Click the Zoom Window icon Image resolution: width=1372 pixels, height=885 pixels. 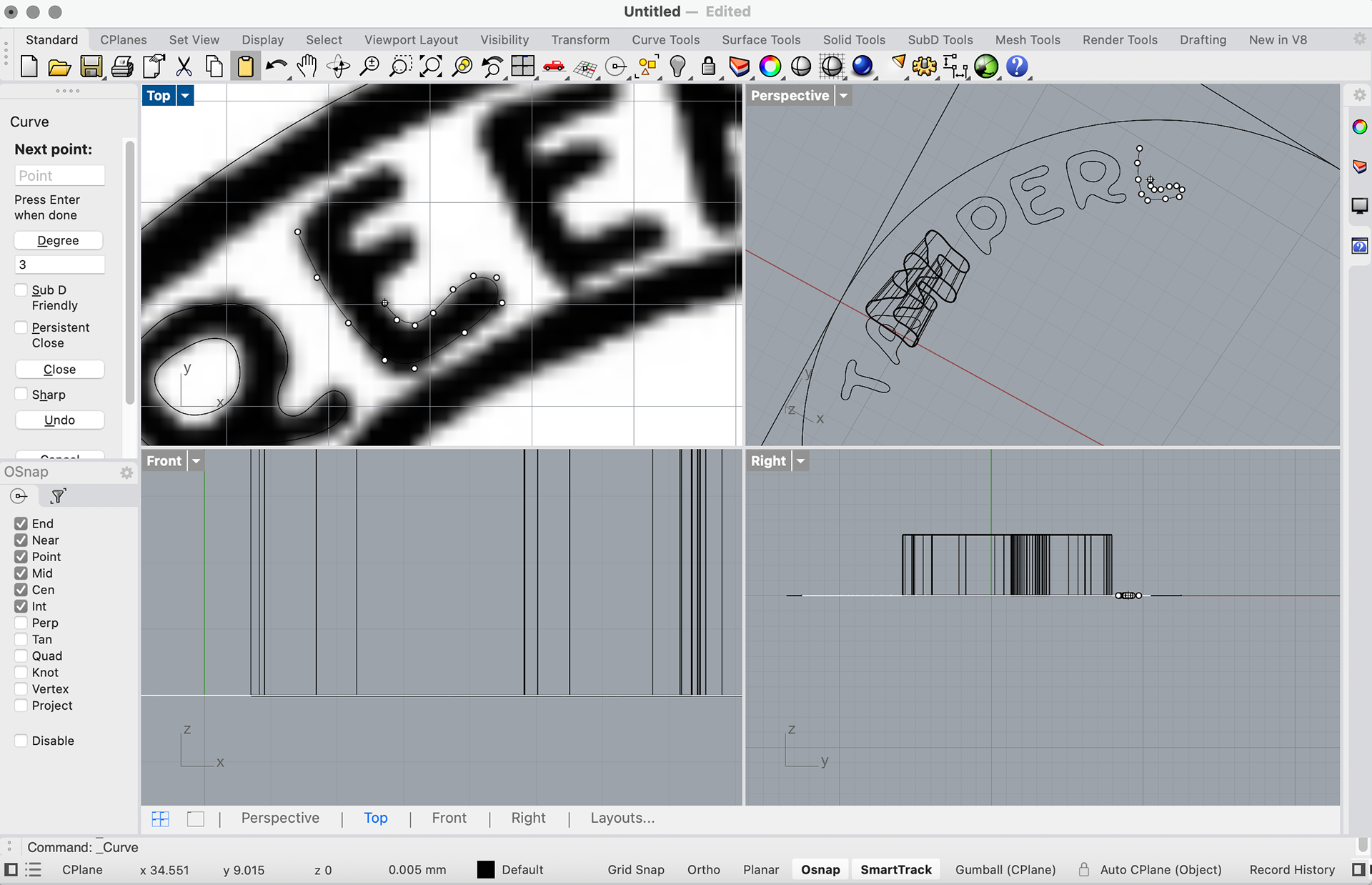tap(399, 66)
